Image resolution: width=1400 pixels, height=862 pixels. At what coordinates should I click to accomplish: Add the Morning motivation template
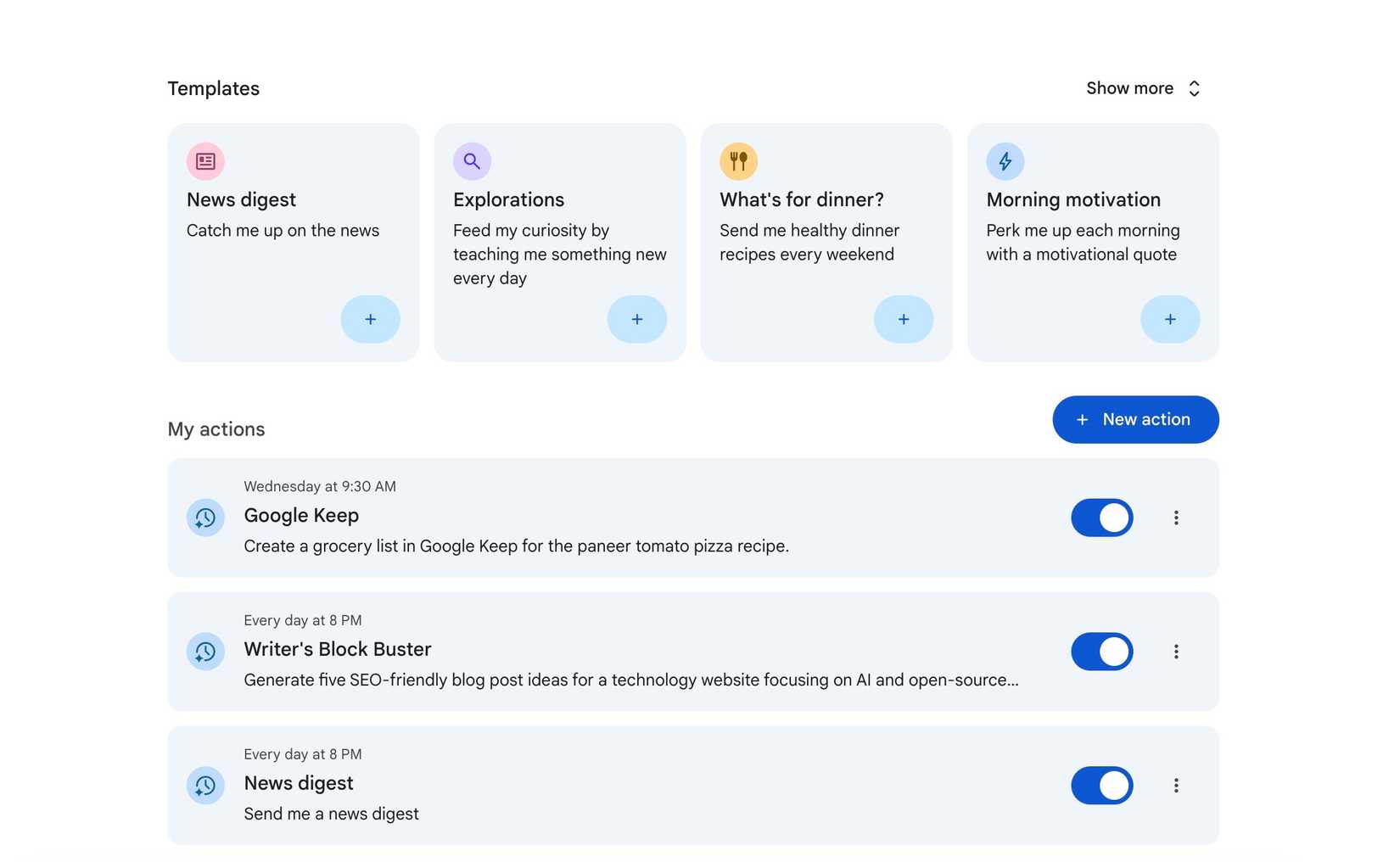point(1169,319)
